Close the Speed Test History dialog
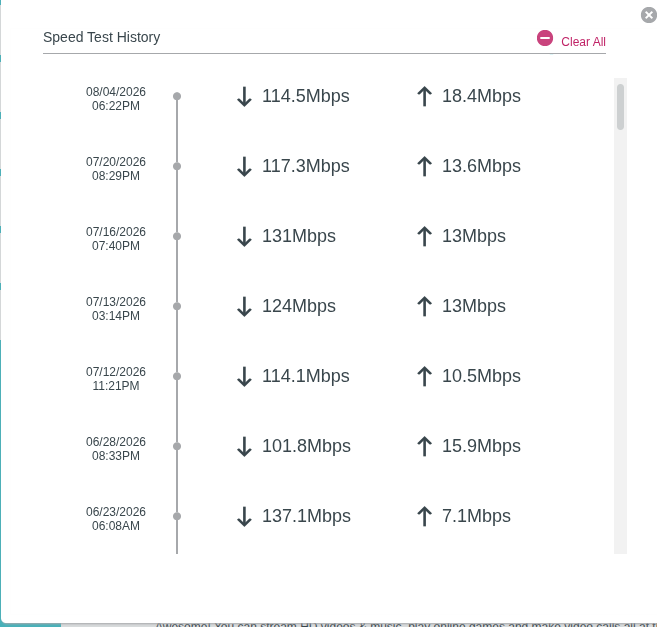Image resolution: width=657 pixels, height=627 pixels. 649,15
